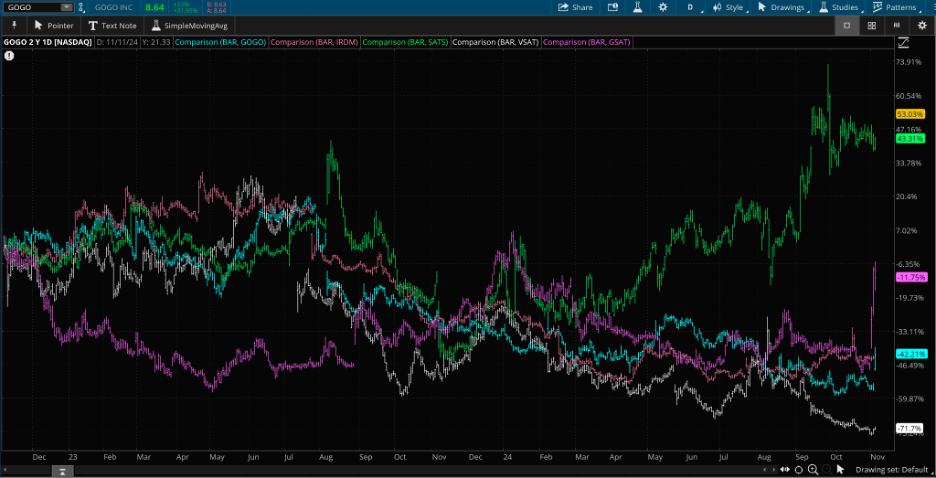Switch to four-chart grid layout
Image resolution: width=936 pixels, height=478 pixels.
tap(872, 25)
